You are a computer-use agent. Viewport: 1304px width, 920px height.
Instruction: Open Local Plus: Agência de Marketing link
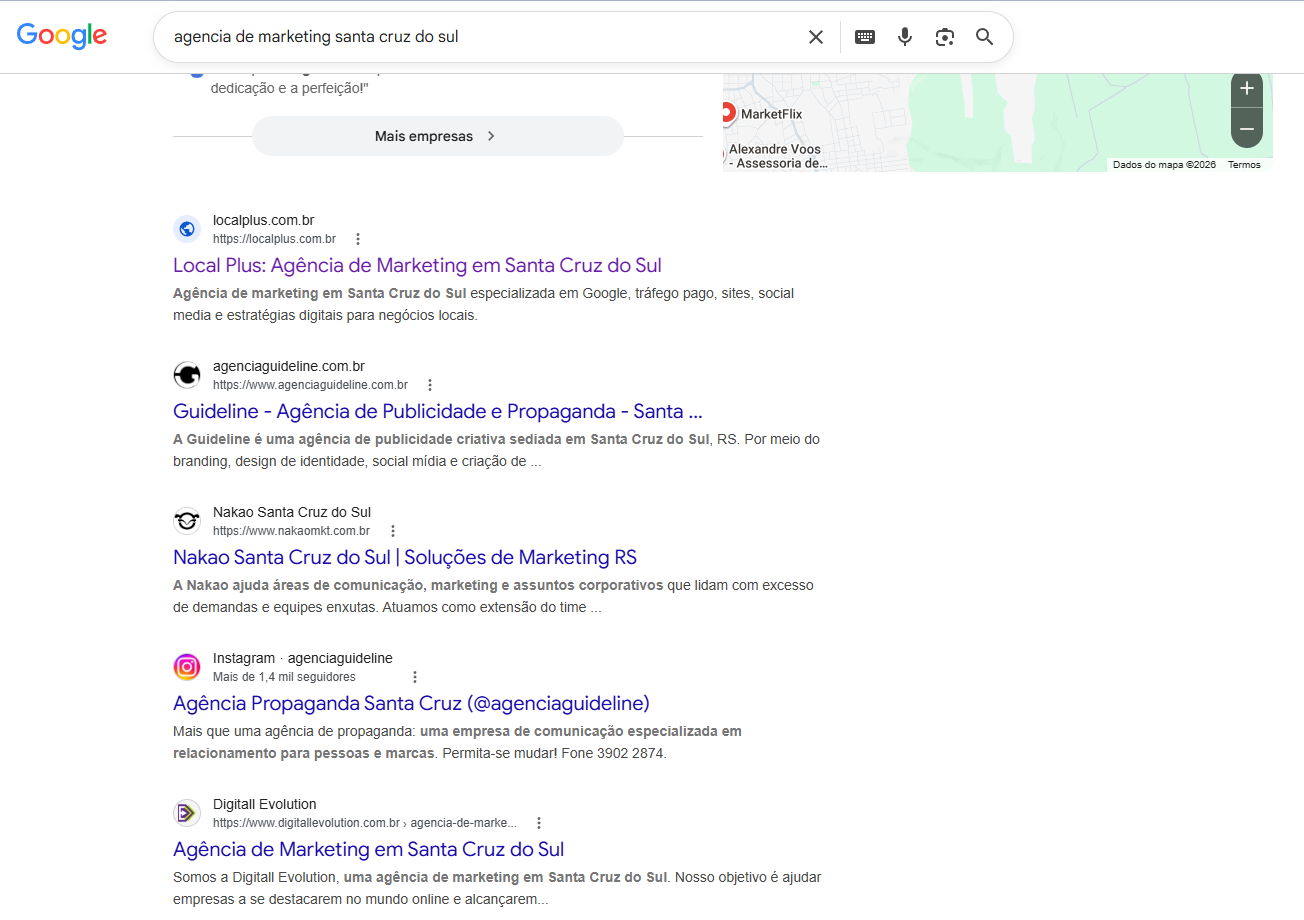point(417,265)
